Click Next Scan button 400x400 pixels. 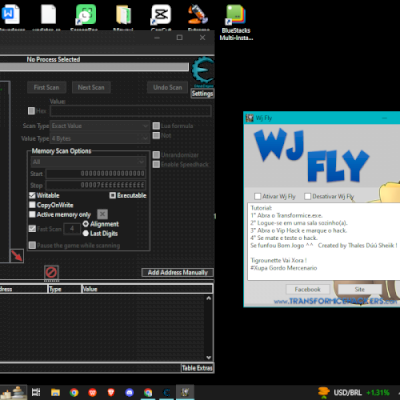pyautogui.click(x=91, y=87)
